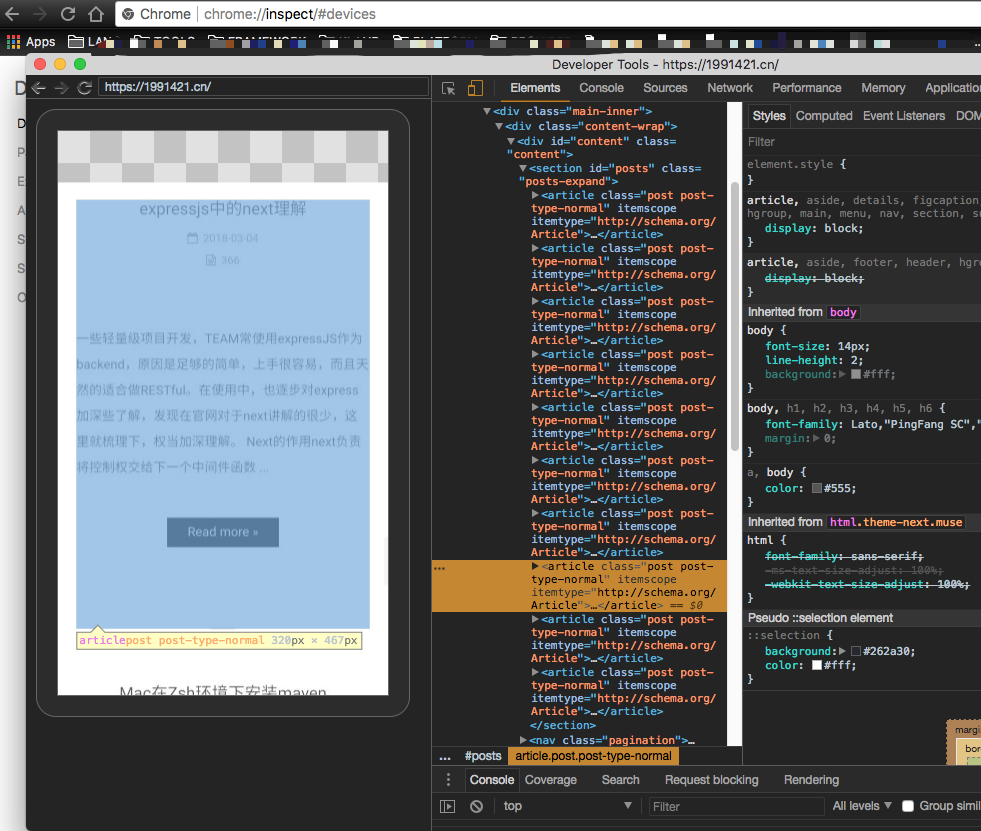Screen dimensions: 981x831
Task: Expand selection background shorthand triangle
Action: click(842, 651)
